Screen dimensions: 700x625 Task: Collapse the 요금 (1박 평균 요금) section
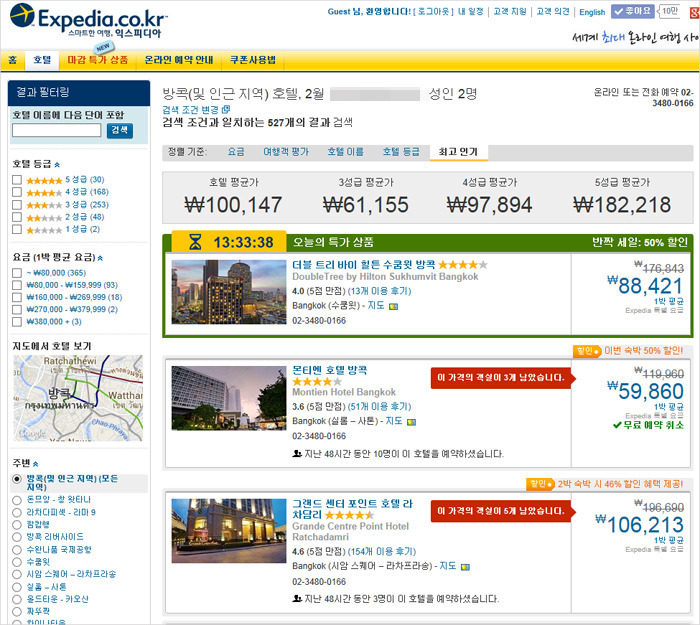coord(100,258)
